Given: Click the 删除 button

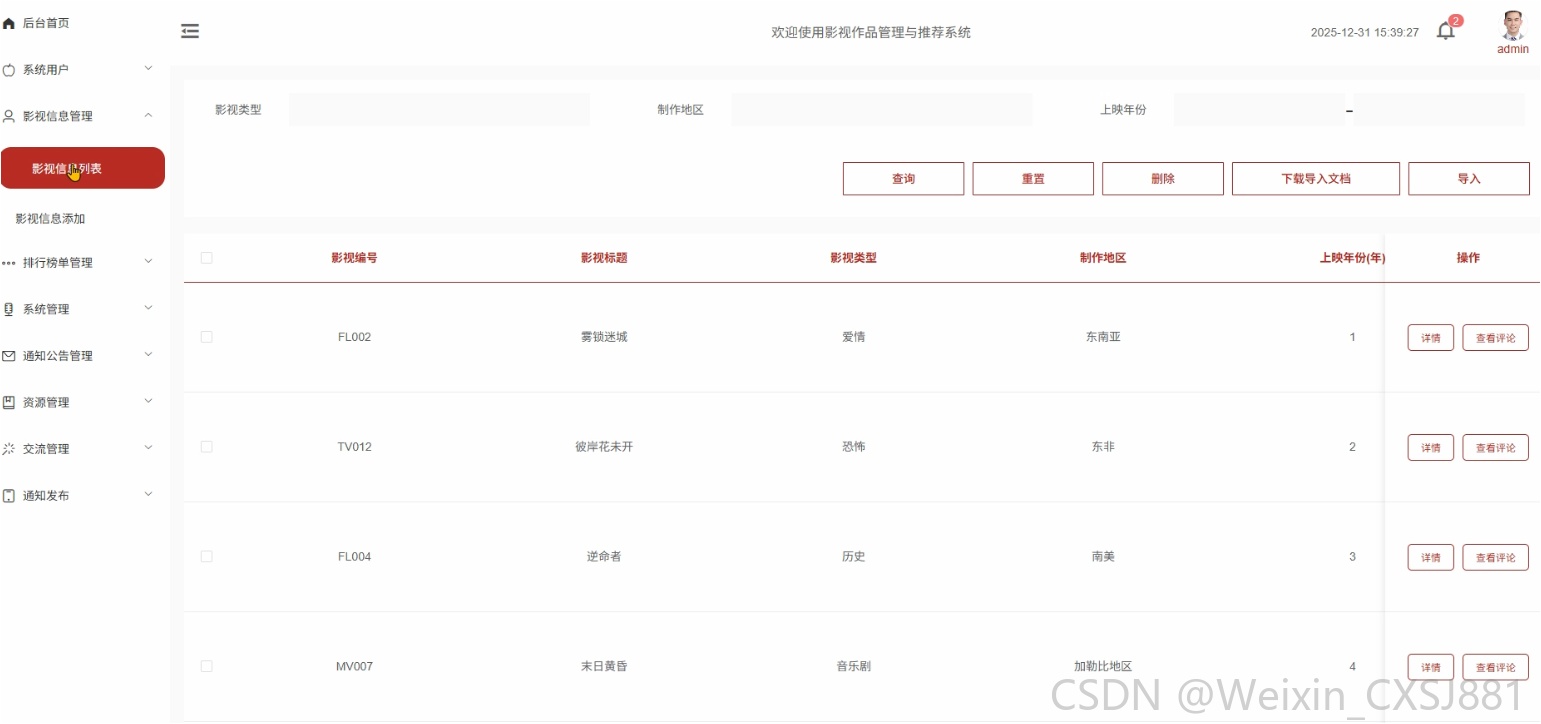Looking at the screenshot, I should [x=1162, y=179].
